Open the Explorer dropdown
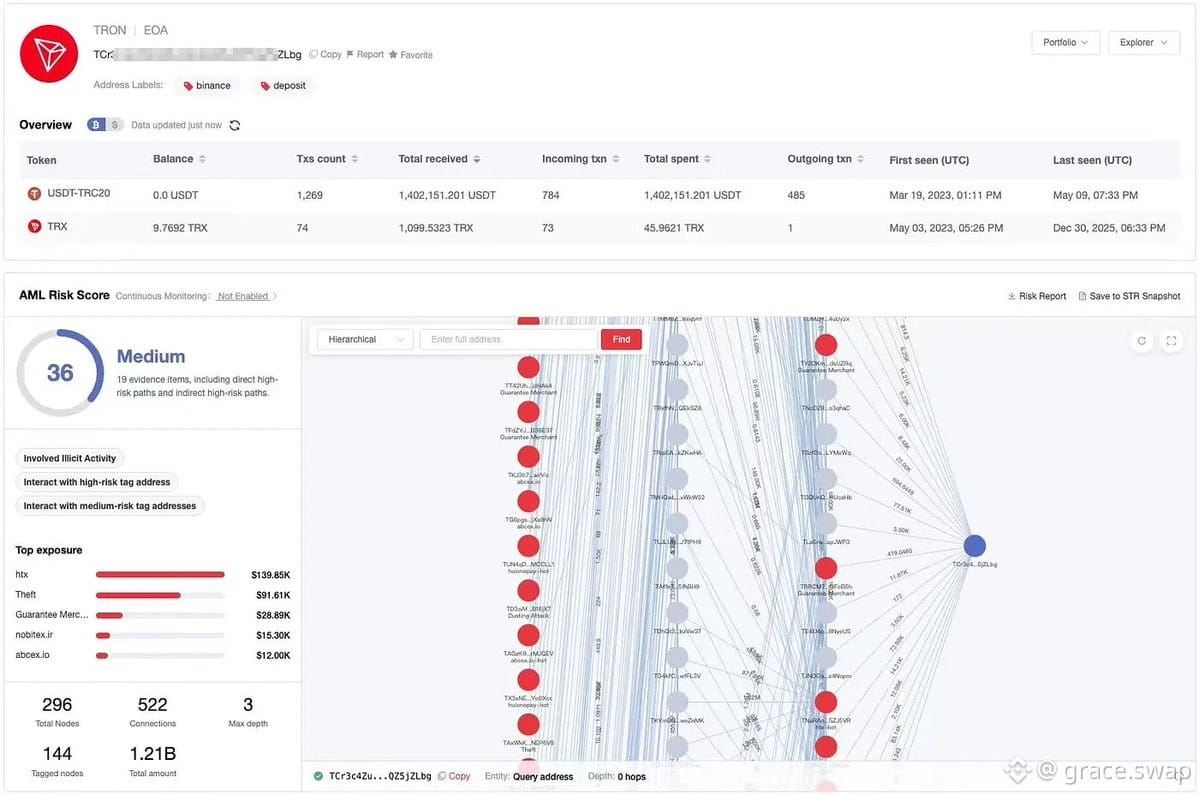The height and width of the screenshot is (795, 1199). click(1143, 43)
